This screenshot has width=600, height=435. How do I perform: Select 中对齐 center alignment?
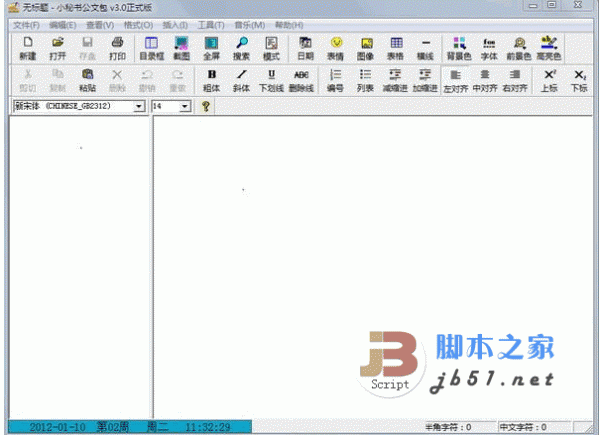[485, 80]
